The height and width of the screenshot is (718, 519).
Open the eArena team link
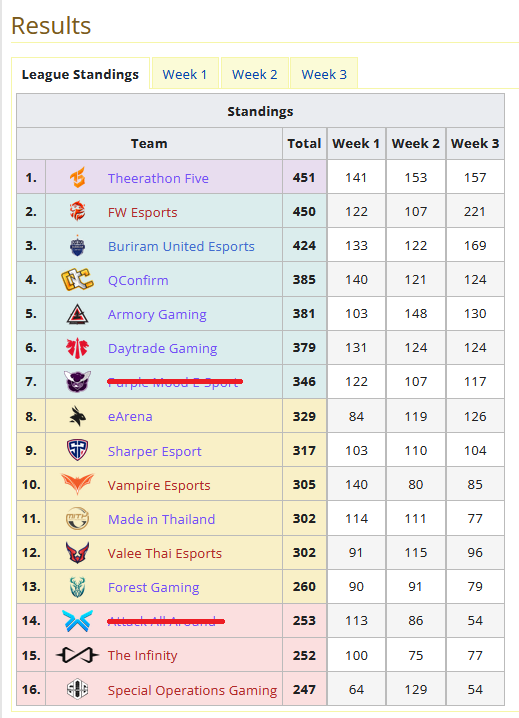coord(130,416)
